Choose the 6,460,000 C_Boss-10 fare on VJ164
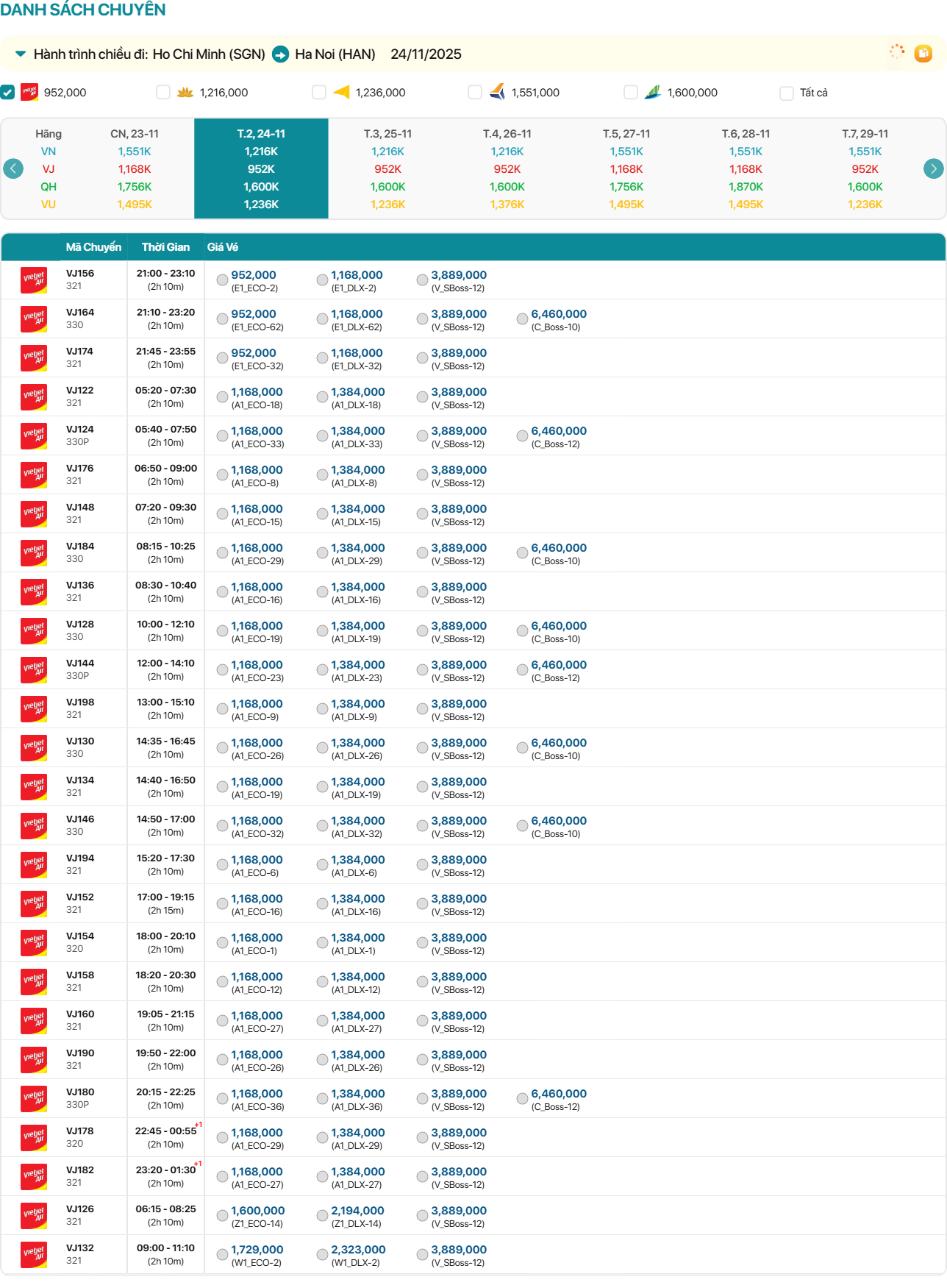Screen dimensions: 947x1288 pos(522,319)
